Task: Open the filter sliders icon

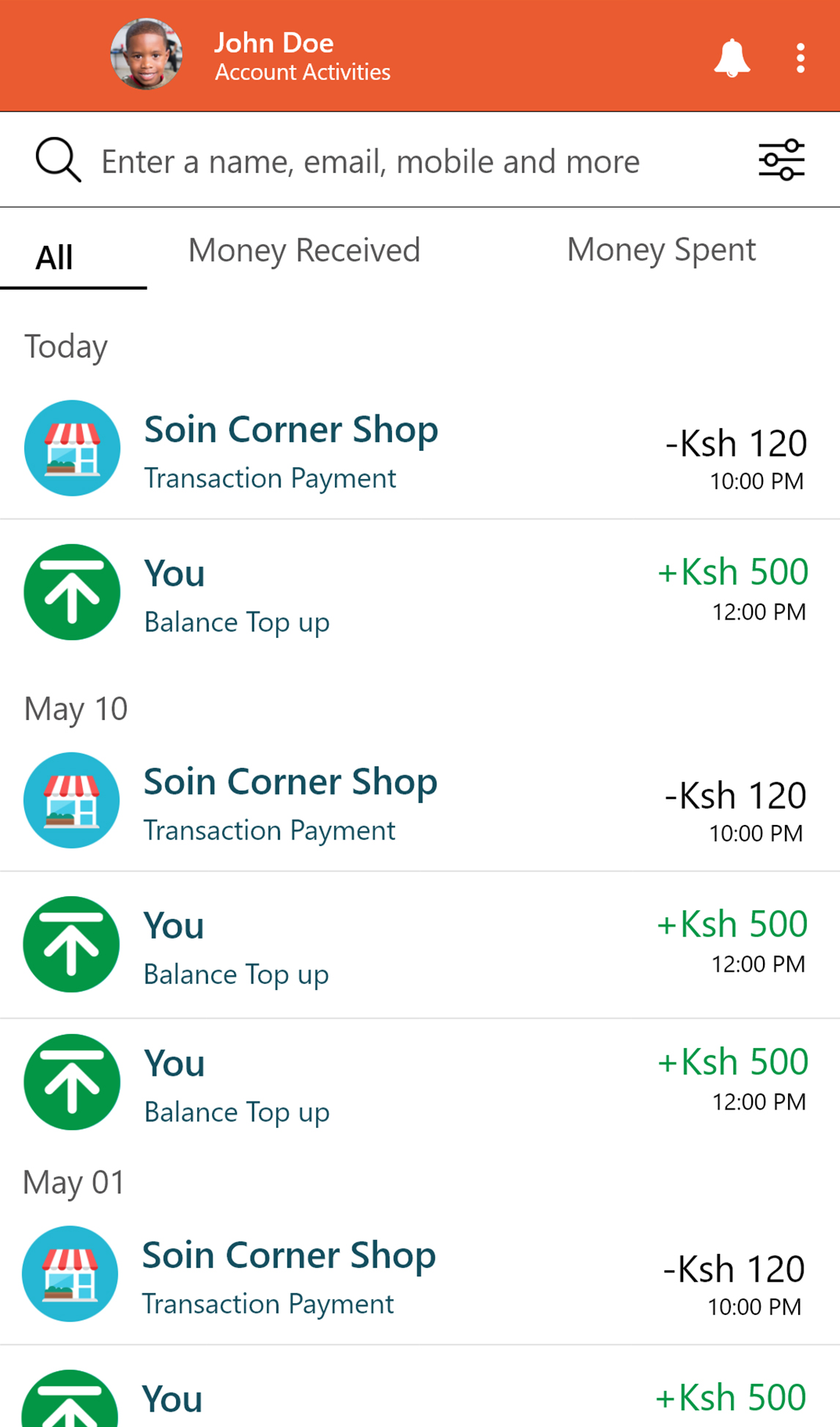Action: [x=781, y=160]
